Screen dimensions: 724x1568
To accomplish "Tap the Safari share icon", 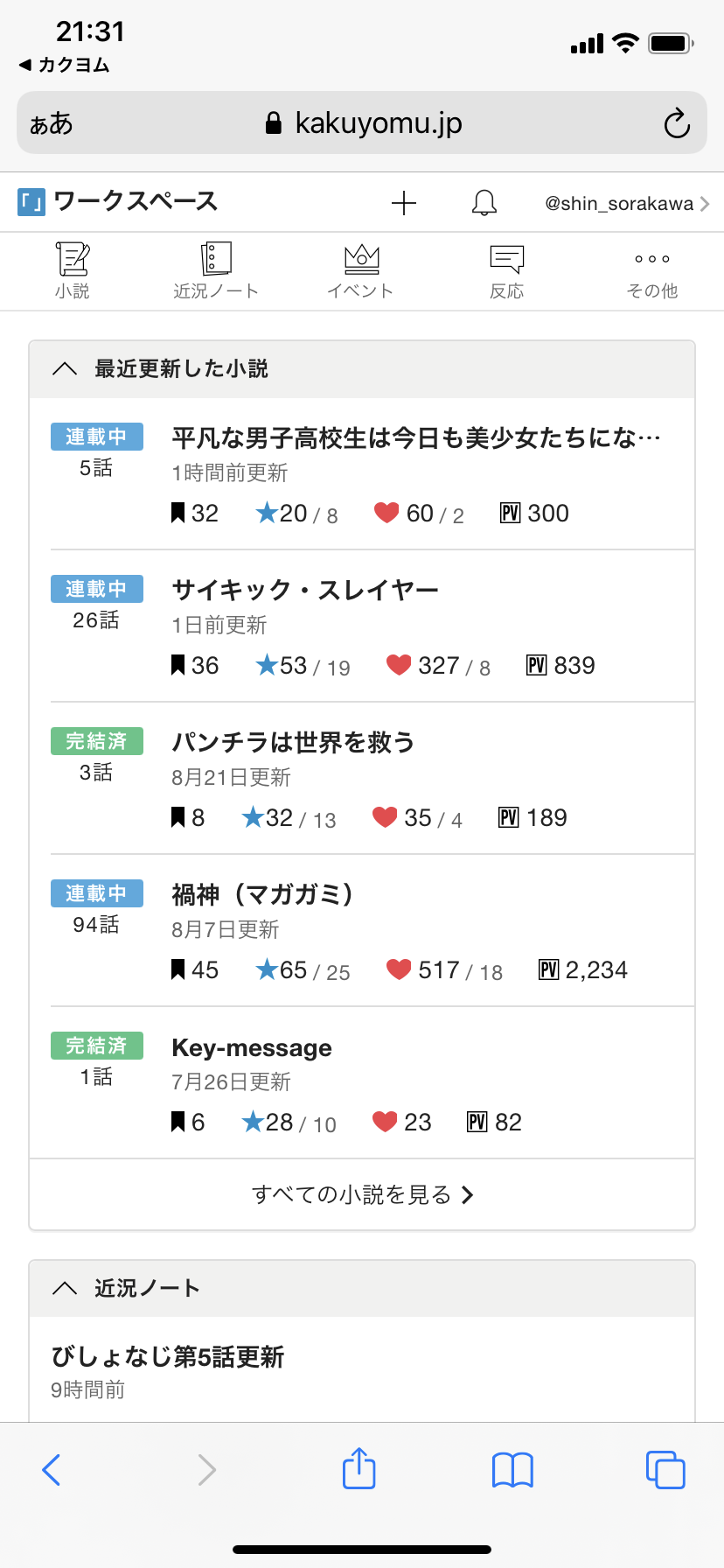I will [x=359, y=1469].
